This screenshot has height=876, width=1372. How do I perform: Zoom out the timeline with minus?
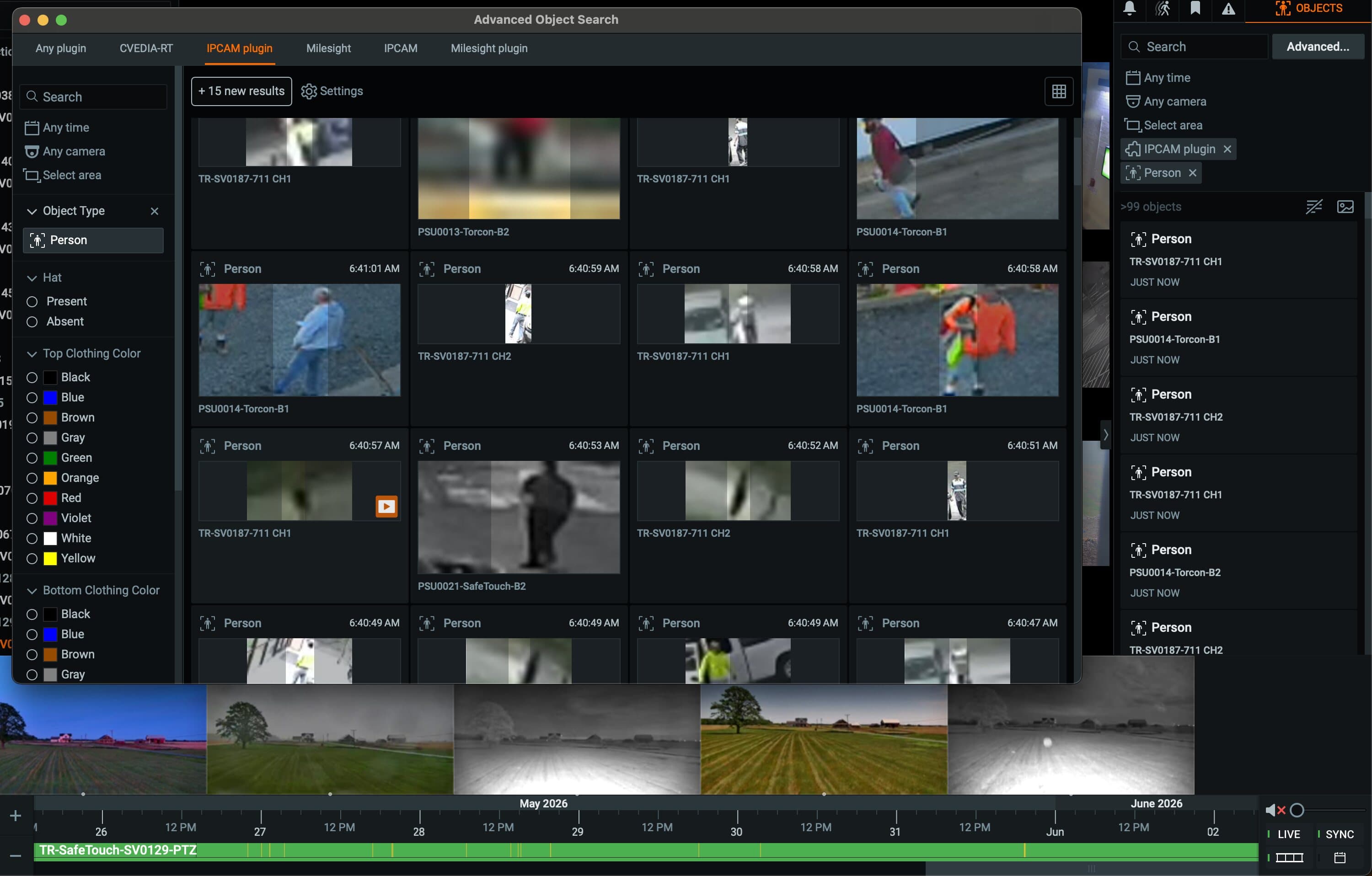(16, 855)
